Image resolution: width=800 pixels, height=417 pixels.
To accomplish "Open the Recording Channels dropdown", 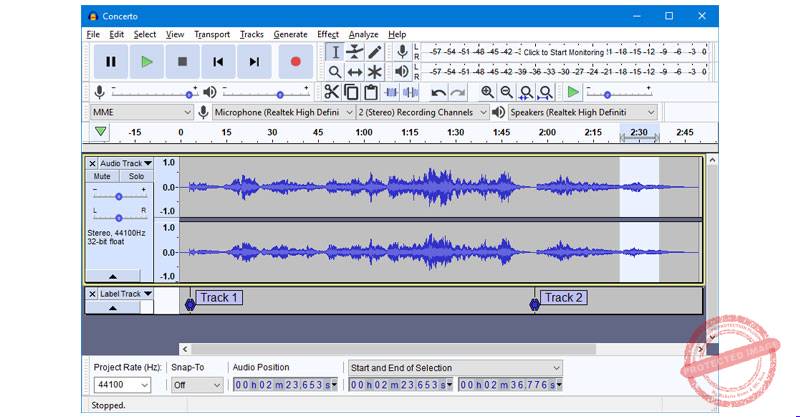I will 422,112.
